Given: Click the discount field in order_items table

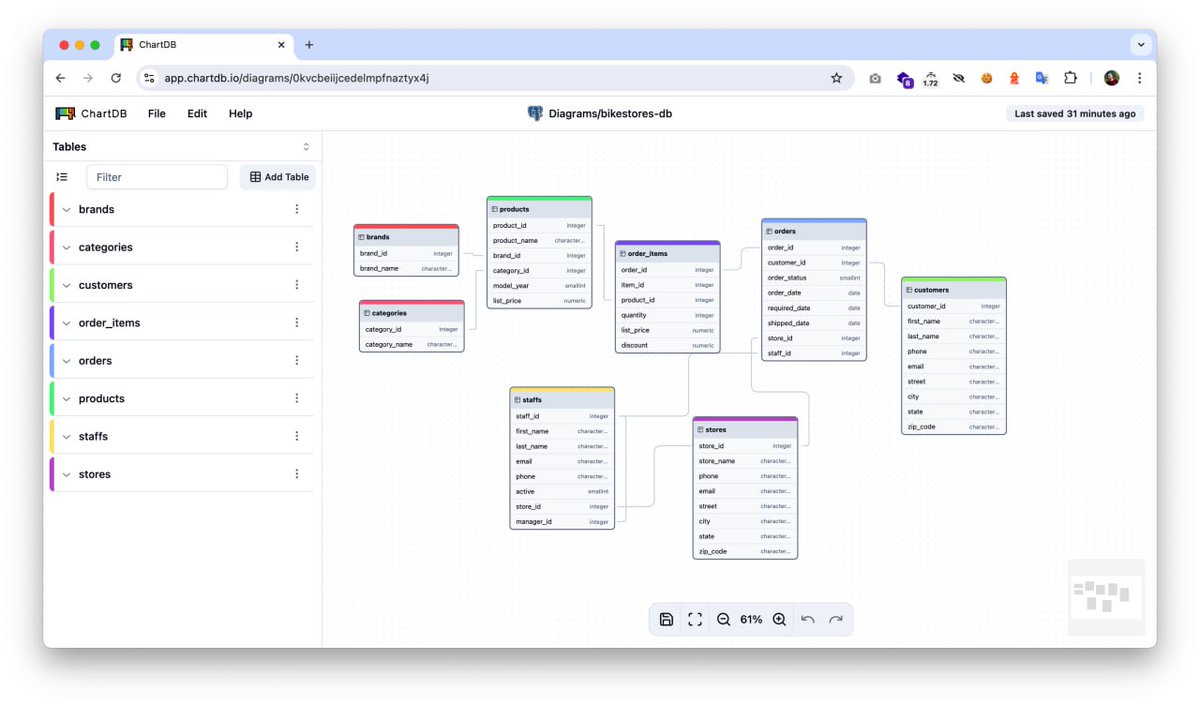Looking at the screenshot, I should pyautogui.click(x=667, y=345).
